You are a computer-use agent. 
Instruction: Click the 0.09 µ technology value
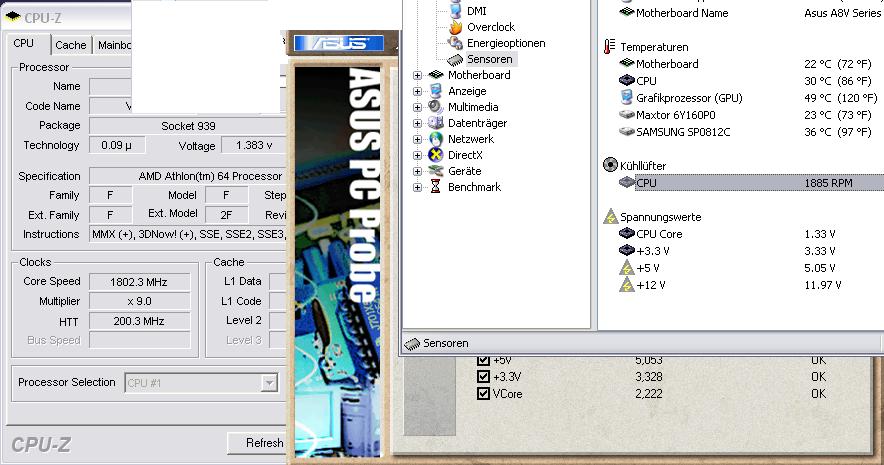point(117,145)
